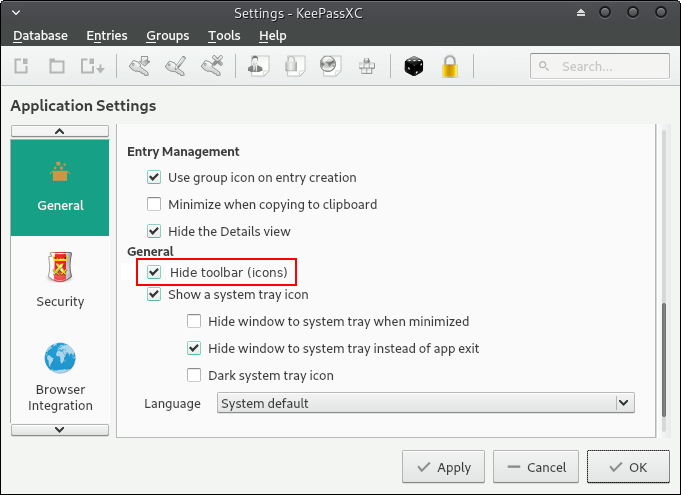
Task: Click the Application Settings title
Action: [83, 106]
